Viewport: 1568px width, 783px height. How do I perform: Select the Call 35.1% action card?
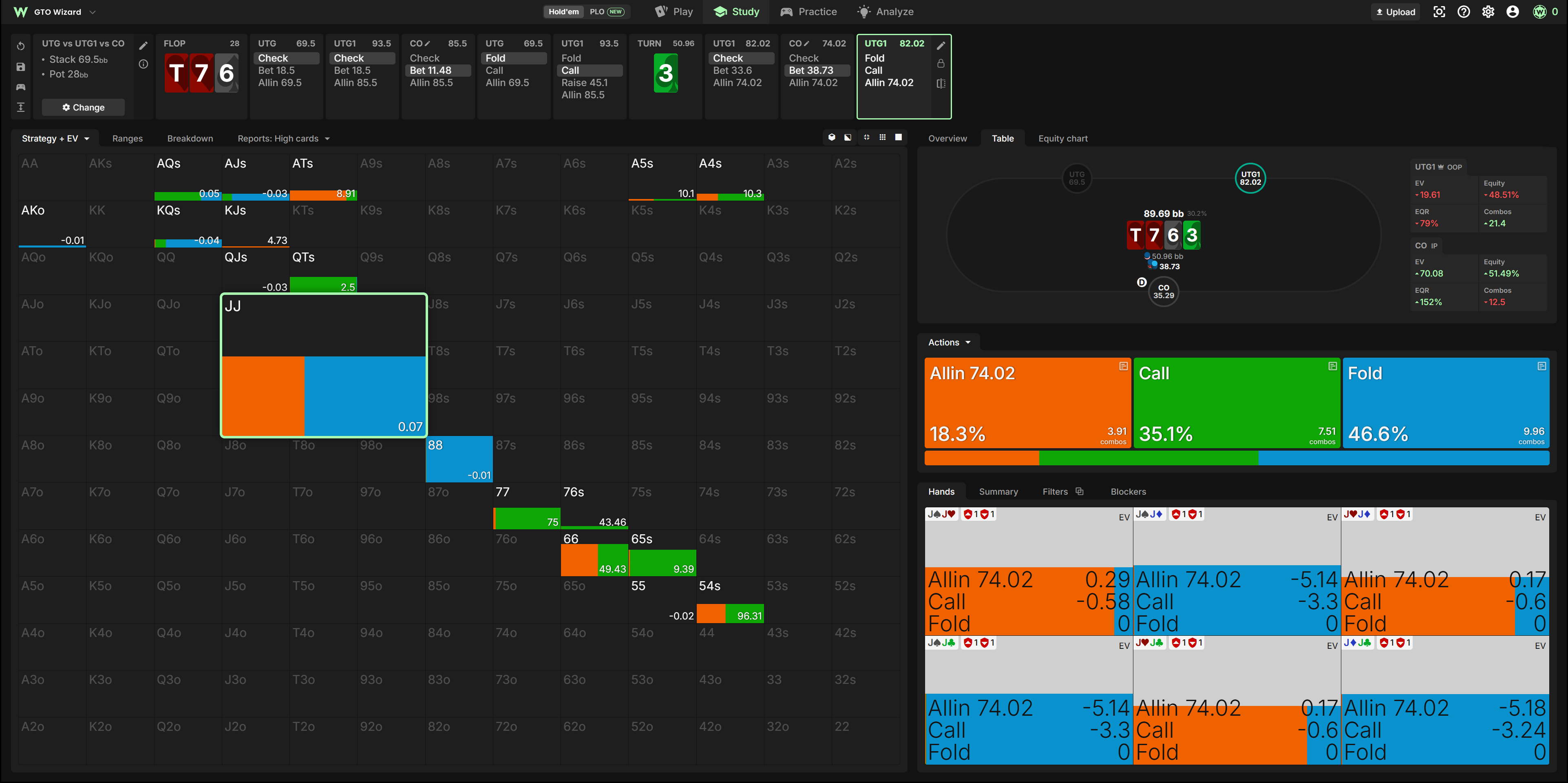1236,403
